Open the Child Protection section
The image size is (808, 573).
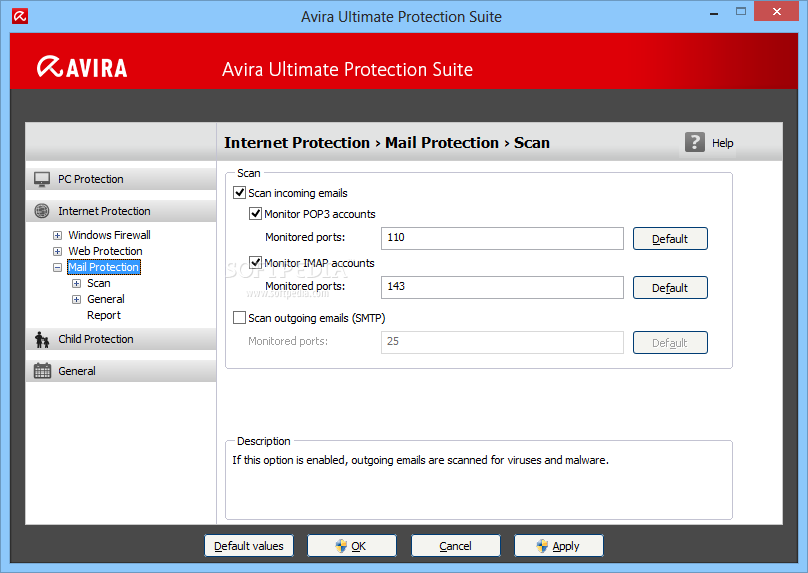(x=121, y=339)
